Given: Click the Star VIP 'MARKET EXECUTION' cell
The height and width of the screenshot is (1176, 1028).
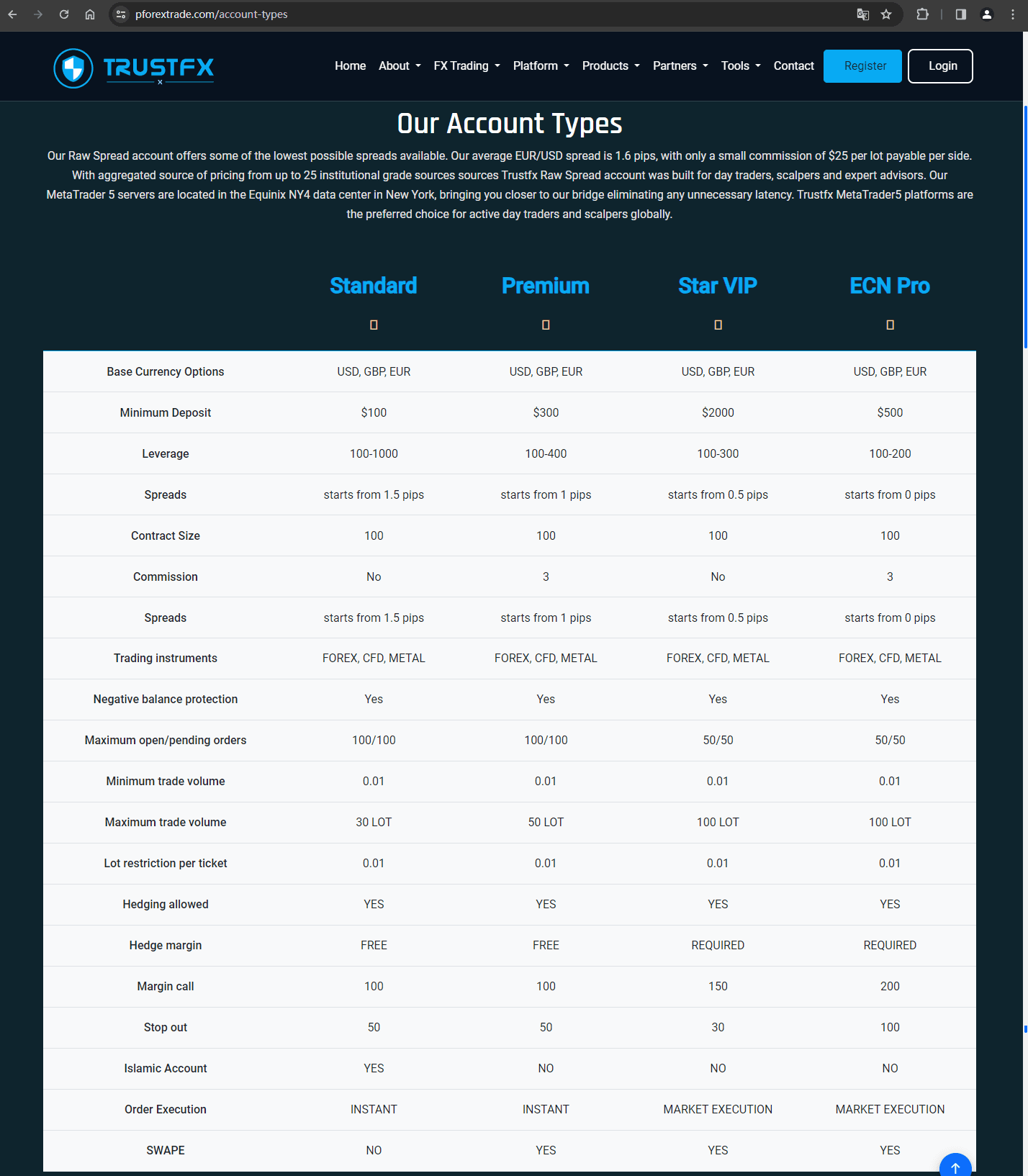Looking at the screenshot, I should [718, 1109].
